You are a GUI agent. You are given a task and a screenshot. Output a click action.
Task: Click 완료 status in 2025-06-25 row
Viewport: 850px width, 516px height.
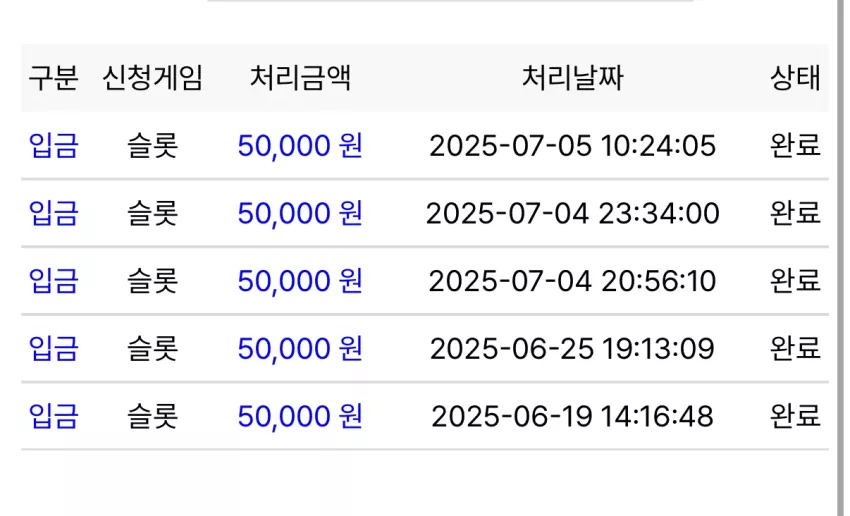(x=795, y=349)
